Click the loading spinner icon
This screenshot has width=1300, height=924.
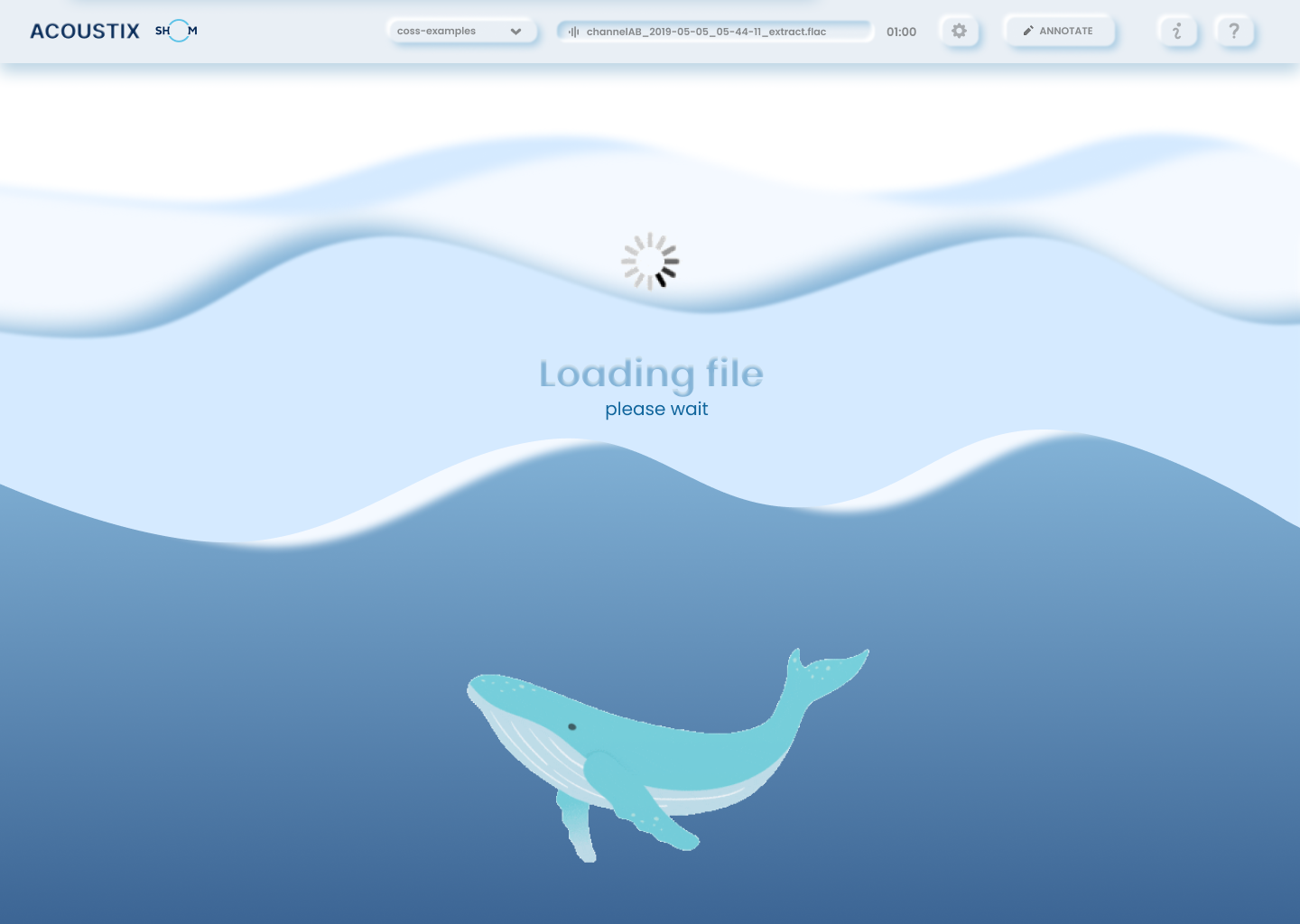coord(650,262)
